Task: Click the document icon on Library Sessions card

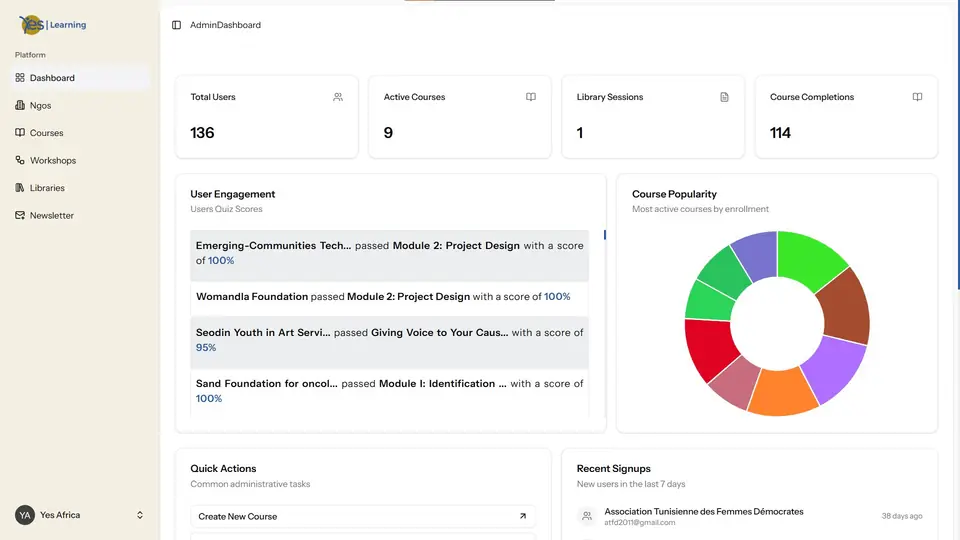Action: pyautogui.click(x=724, y=97)
